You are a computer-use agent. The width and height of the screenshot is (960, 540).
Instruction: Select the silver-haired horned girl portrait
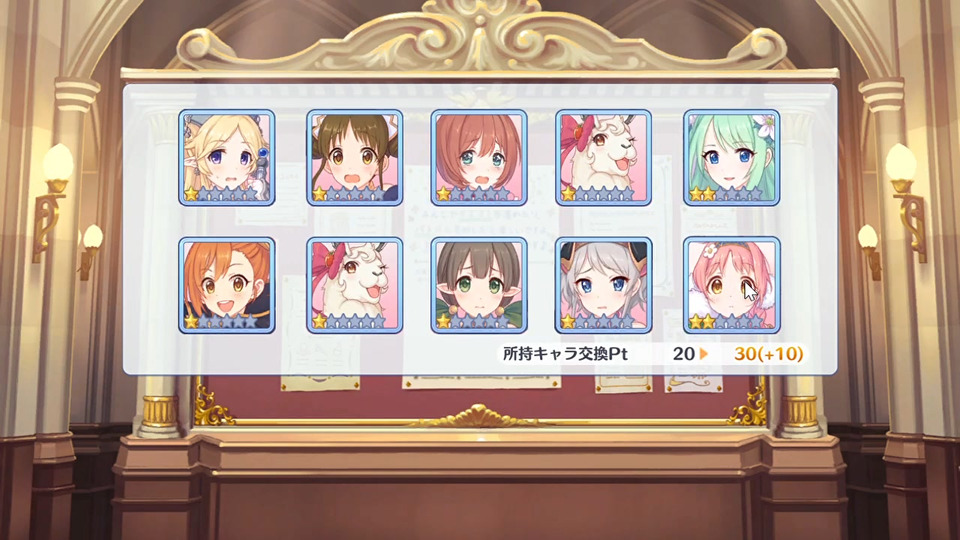click(x=604, y=285)
